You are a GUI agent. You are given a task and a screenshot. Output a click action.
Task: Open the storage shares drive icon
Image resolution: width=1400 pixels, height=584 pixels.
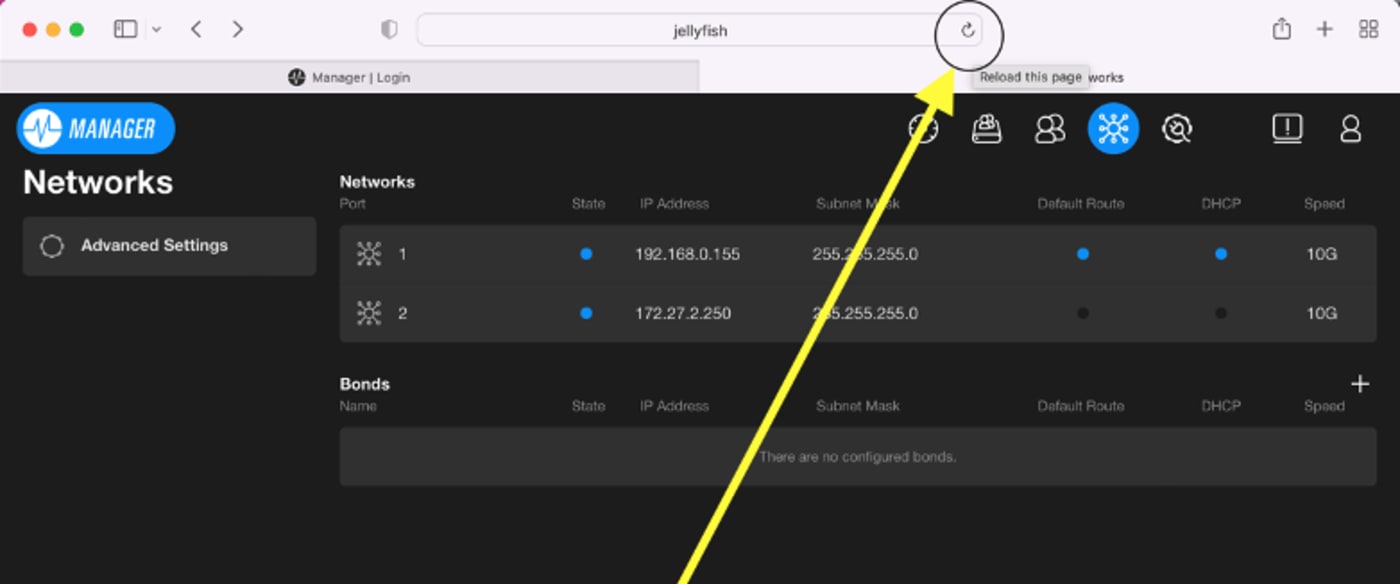(987, 129)
